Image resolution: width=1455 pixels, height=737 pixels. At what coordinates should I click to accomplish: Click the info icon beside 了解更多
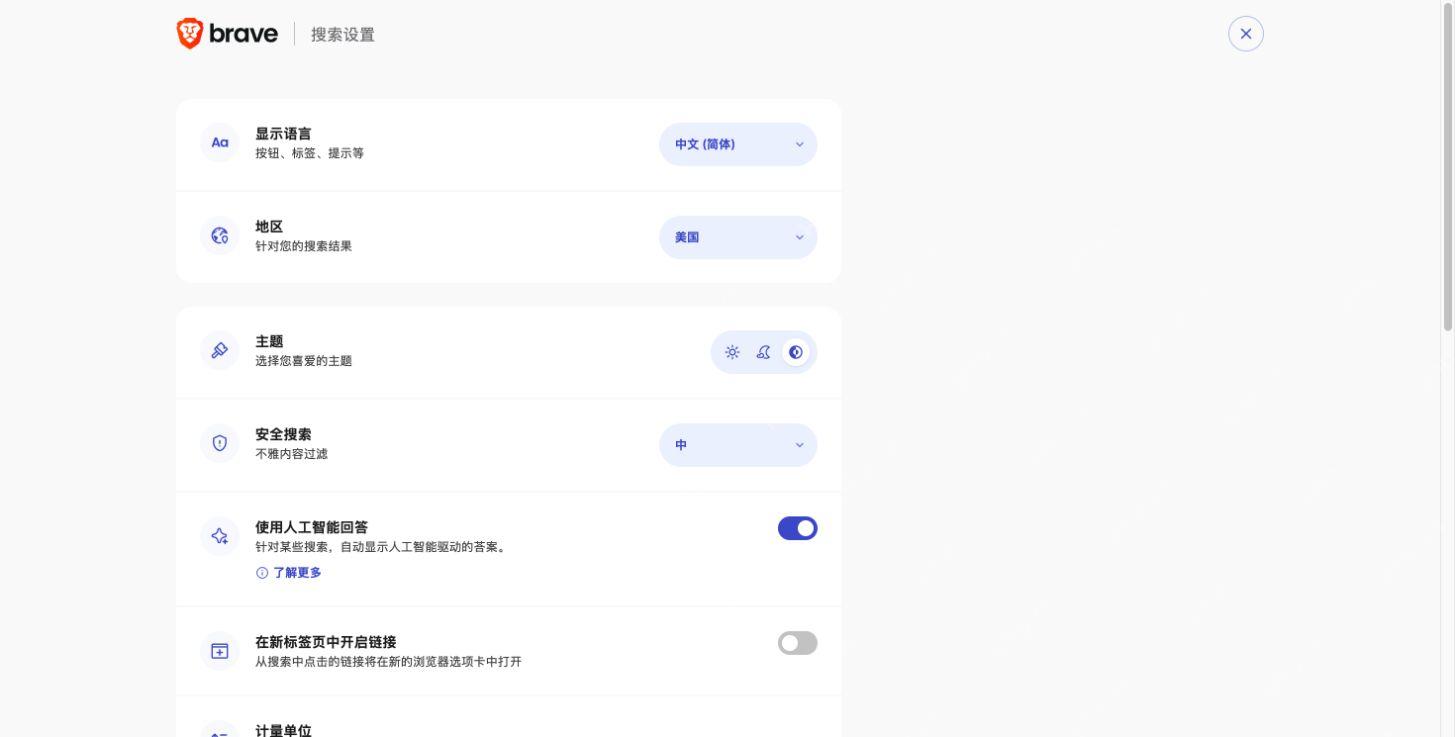point(262,573)
